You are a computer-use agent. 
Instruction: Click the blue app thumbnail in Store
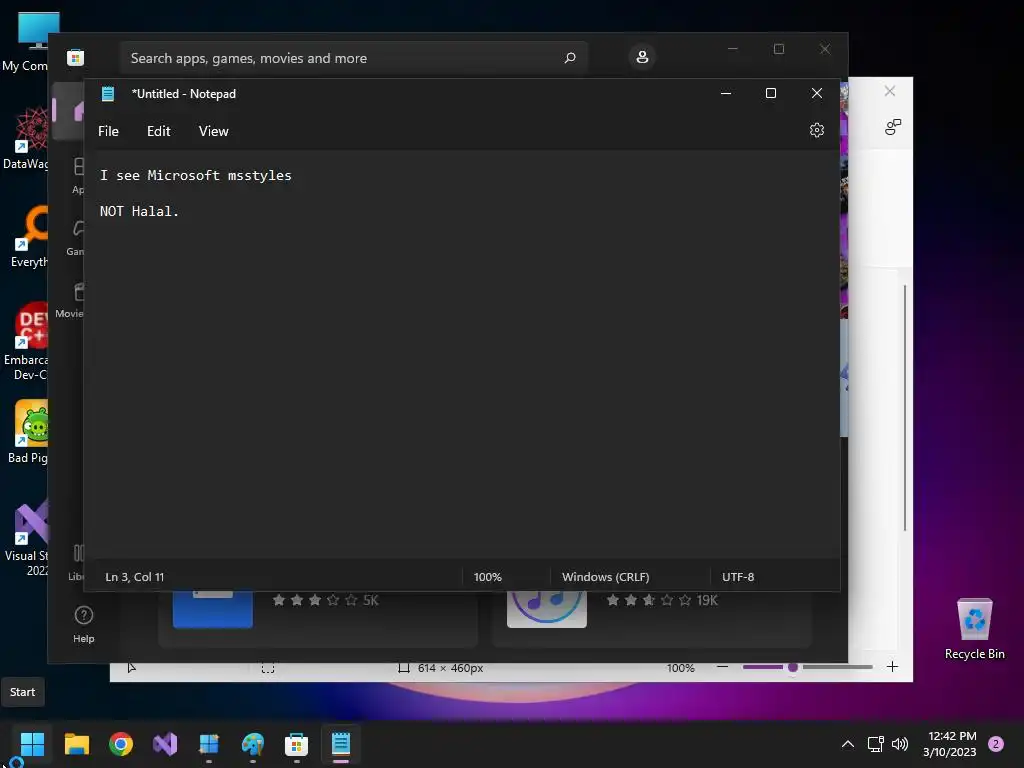pos(212,609)
